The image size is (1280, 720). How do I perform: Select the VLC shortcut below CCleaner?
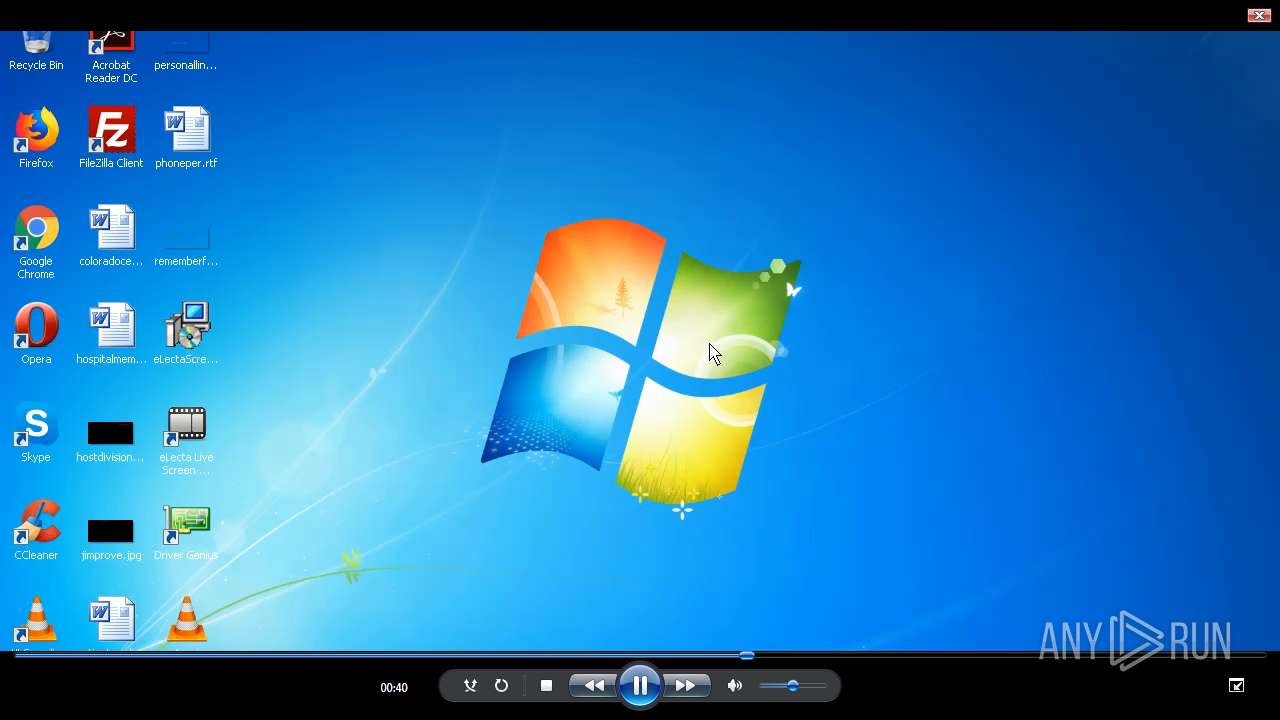pyautogui.click(x=36, y=622)
